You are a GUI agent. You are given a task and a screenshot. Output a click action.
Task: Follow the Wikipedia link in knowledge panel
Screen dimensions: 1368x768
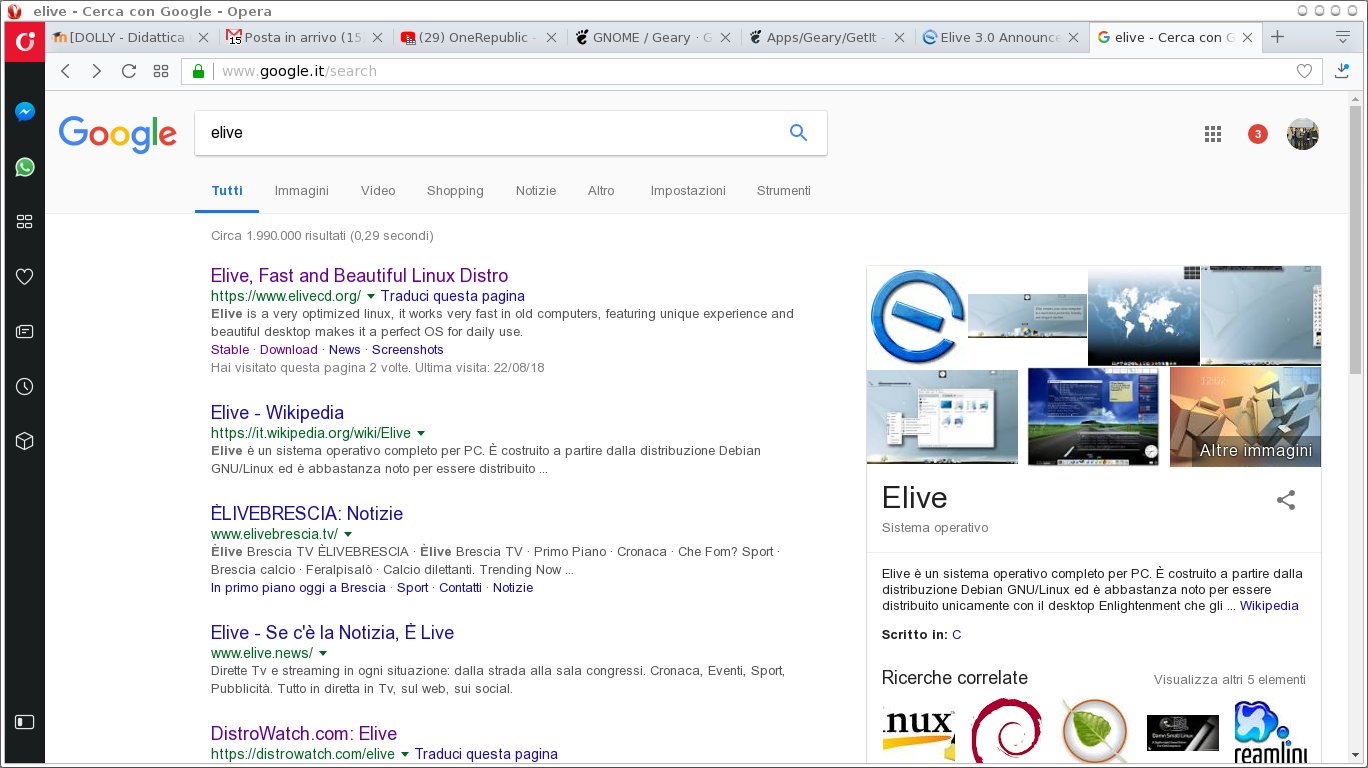(1269, 605)
